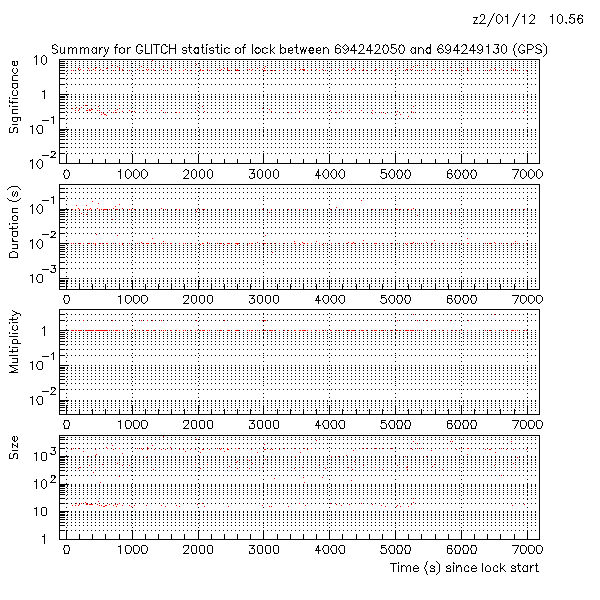Click the 1000 tick label below the Multiplicity plot
The height and width of the screenshot is (600, 600).
click(x=133, y=424)
